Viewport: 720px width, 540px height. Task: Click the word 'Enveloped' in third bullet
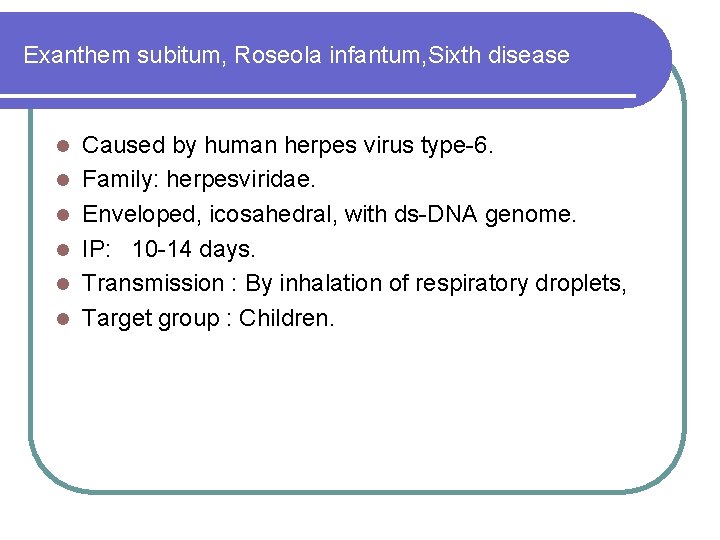(141, 215)
